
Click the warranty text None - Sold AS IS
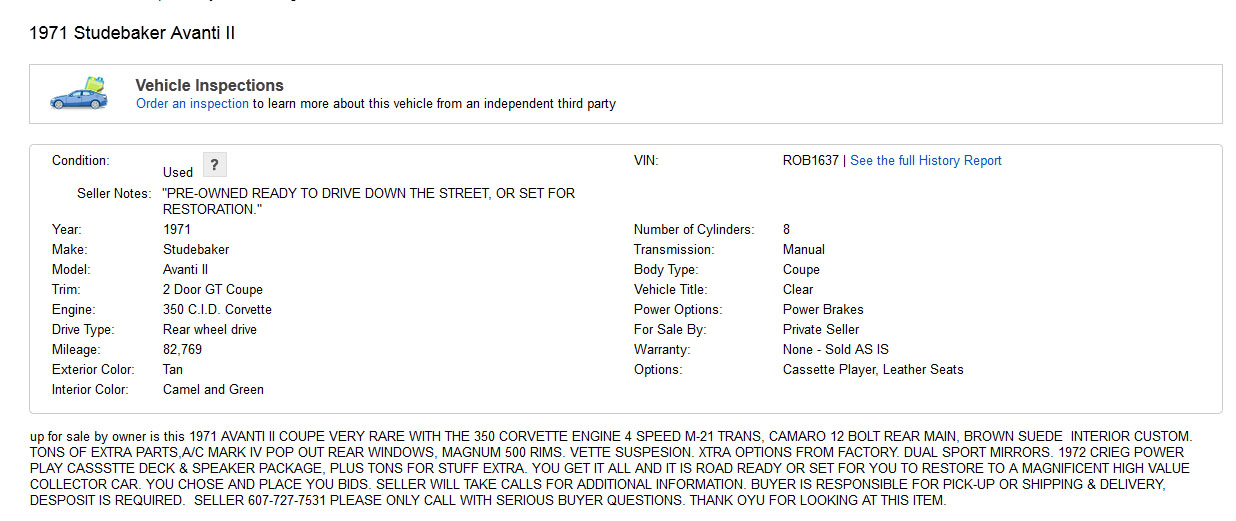click(835, 349)
